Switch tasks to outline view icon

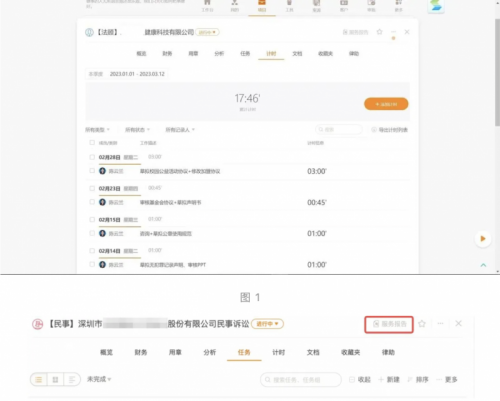click(72, 379)
